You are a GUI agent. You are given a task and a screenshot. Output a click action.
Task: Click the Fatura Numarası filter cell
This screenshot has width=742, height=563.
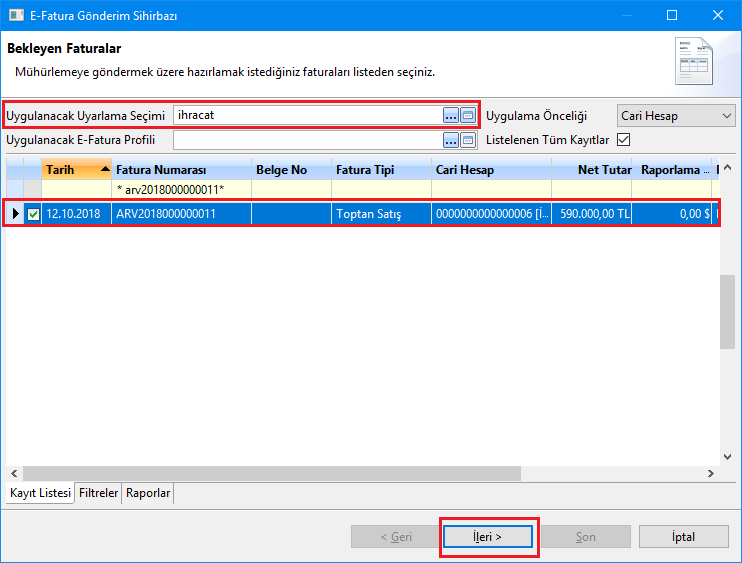point(180,189)
